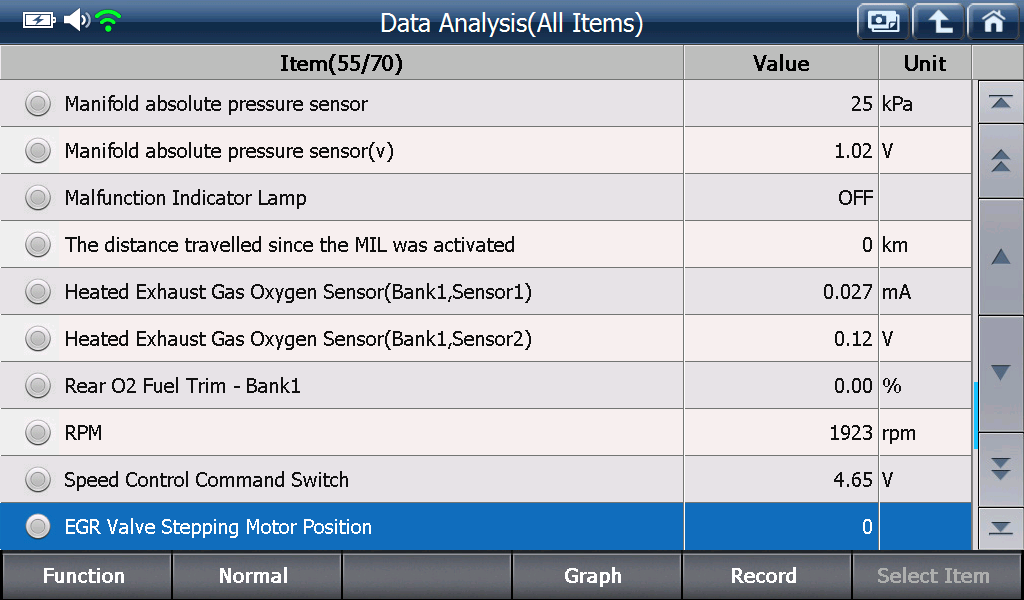The height and width of the screenshot is (600, 1024).
Task: Open the Function menu
Action: click(85, 575)
